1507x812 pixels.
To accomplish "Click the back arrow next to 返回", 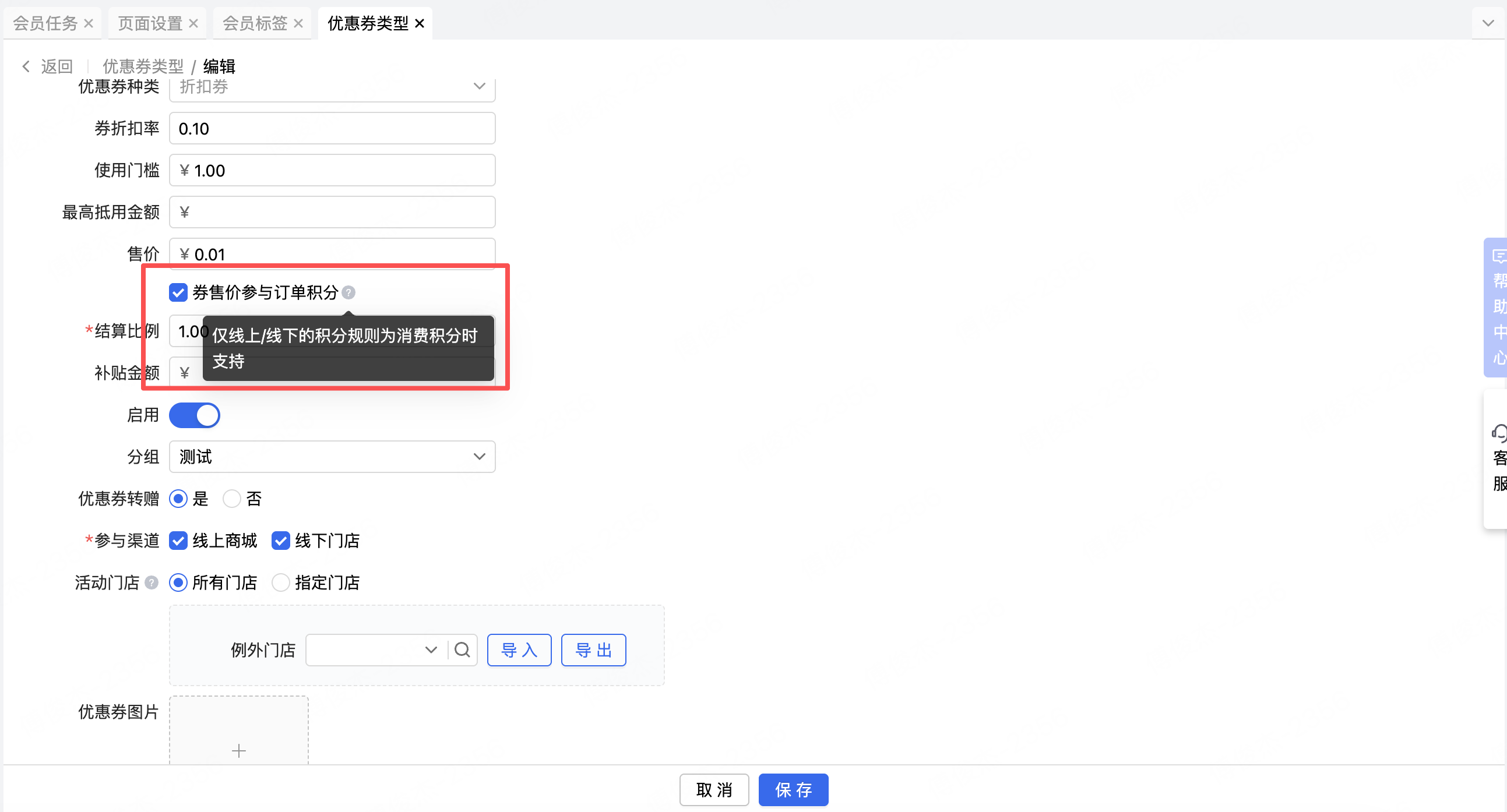I will click(x=26, y=66).
